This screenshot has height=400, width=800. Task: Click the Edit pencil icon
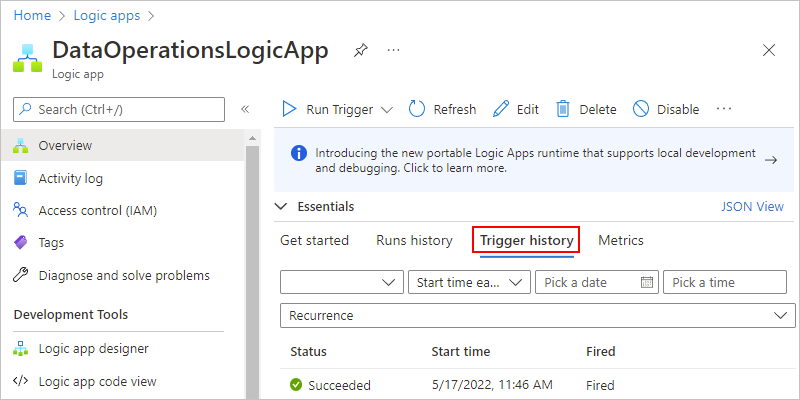tap(501, 109)
